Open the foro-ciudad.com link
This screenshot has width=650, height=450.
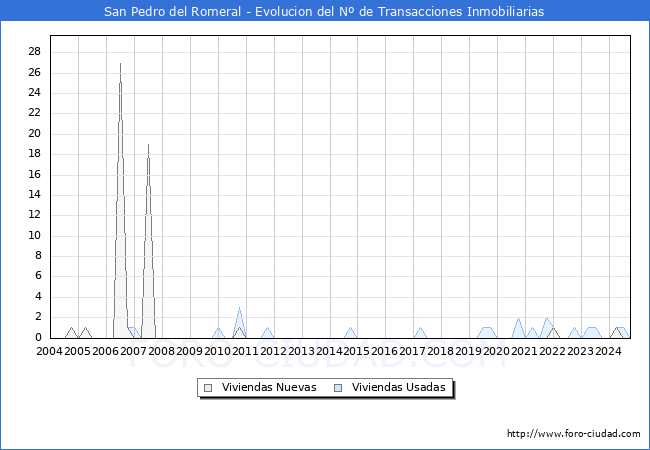(573, 434)
